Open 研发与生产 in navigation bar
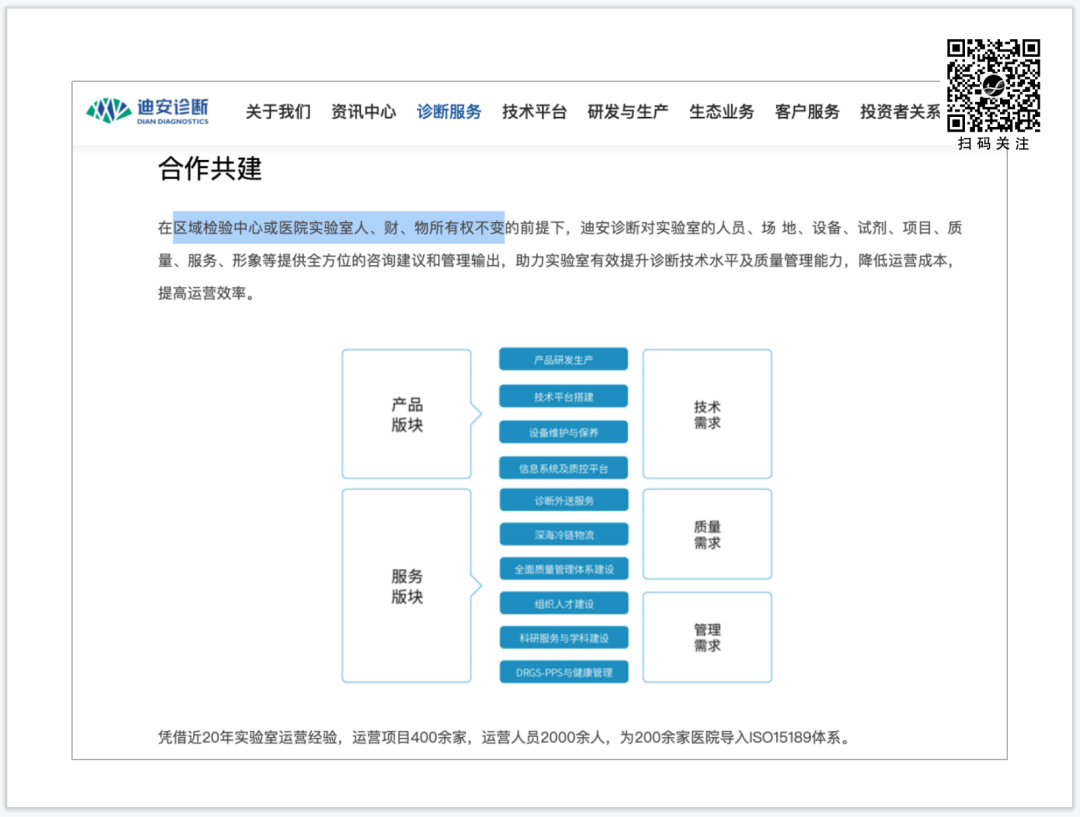Screen dimensions: 1080x817 pos(627,112)
